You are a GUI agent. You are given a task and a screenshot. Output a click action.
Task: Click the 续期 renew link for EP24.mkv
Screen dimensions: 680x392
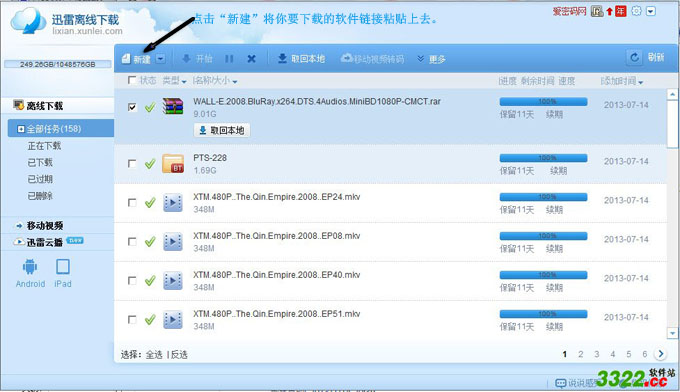coord(554,209)
